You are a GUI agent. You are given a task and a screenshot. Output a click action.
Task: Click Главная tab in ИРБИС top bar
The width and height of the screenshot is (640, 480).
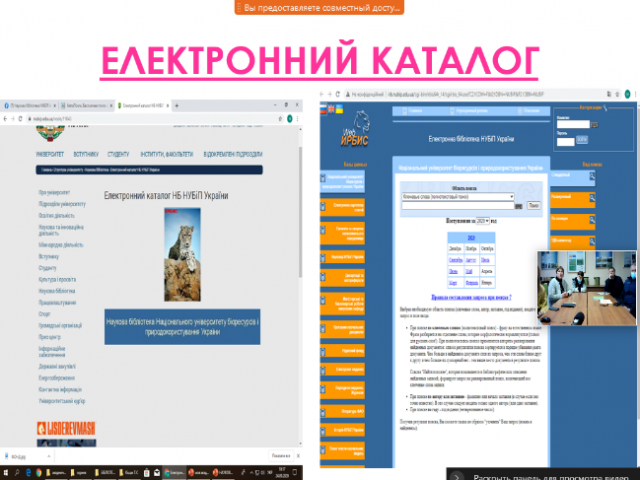coord(412,111)
